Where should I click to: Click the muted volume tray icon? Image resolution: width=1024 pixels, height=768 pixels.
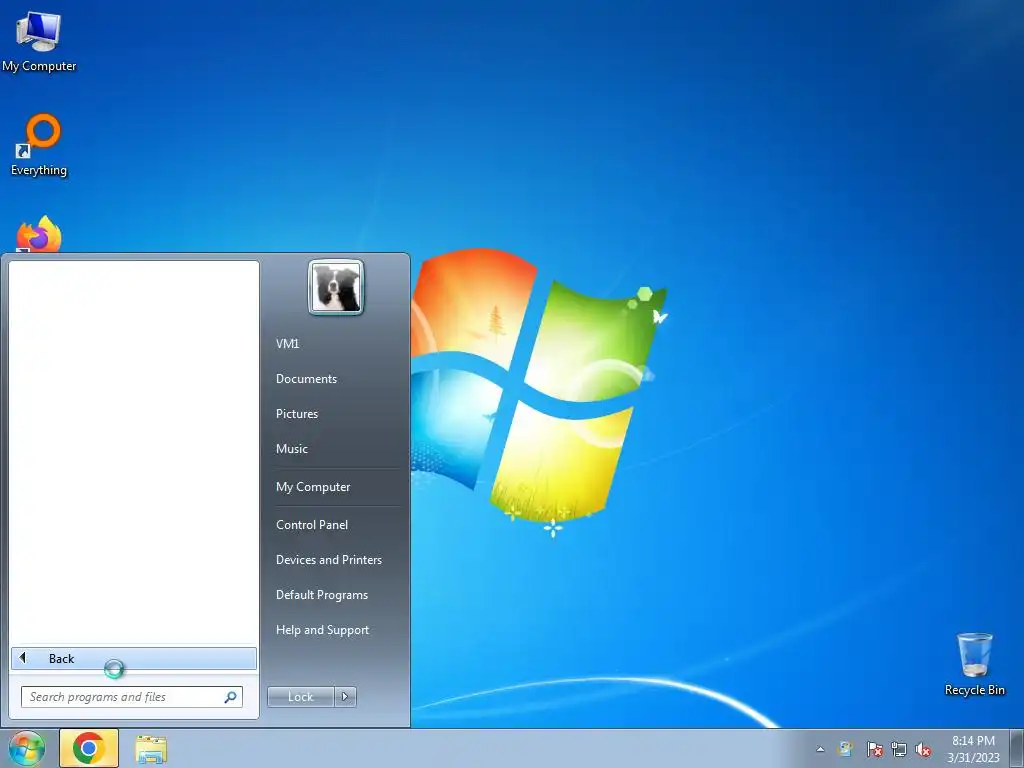(x=923, y=749)
